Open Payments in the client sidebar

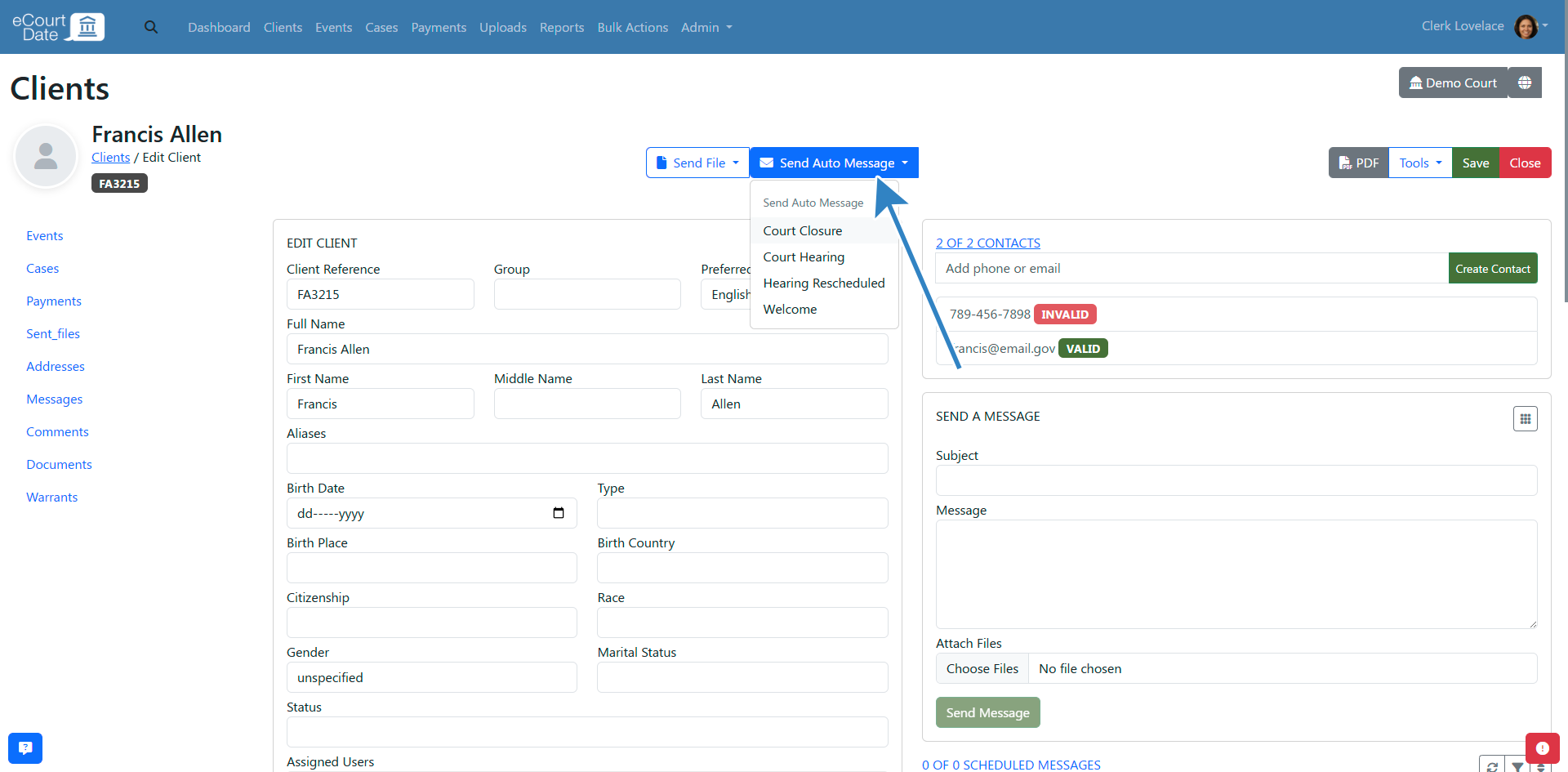54,301
